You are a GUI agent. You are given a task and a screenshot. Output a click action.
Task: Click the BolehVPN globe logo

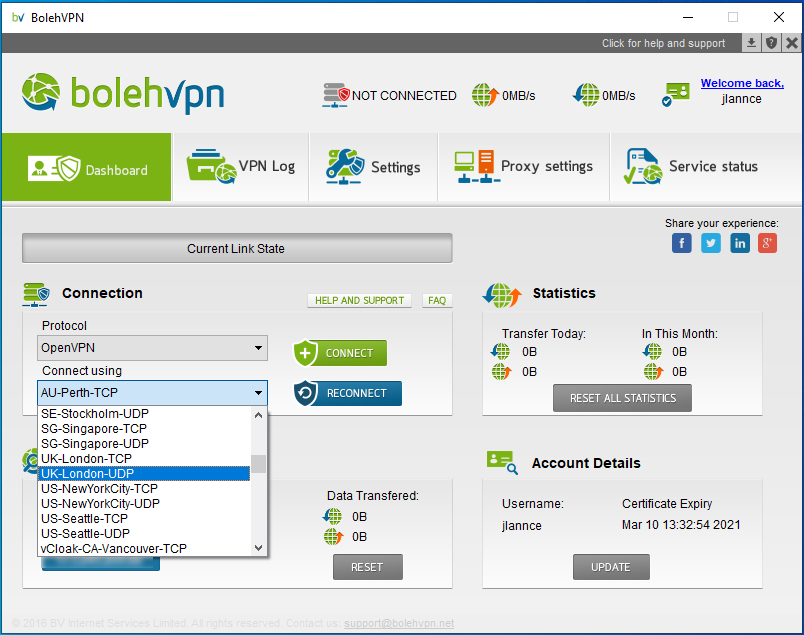click(x=41, y=92)
